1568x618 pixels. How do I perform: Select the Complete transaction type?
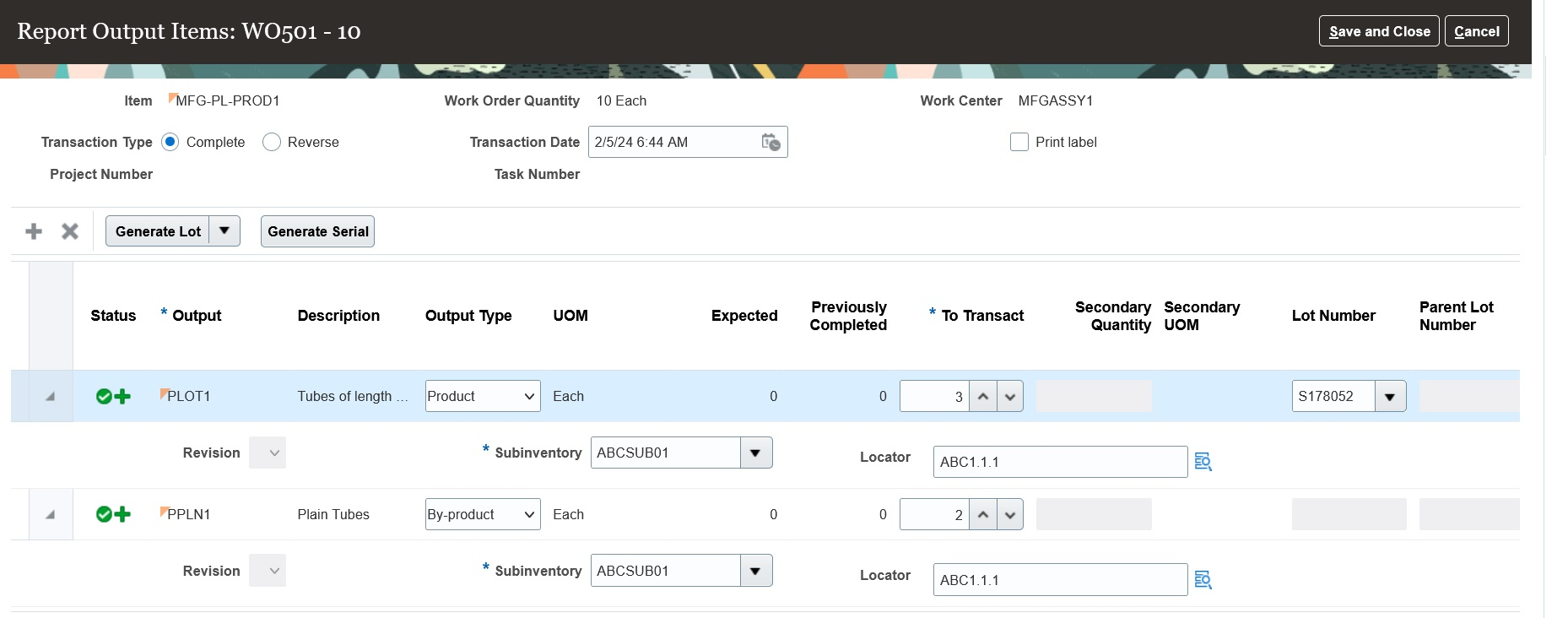click(x=170, y=142)
